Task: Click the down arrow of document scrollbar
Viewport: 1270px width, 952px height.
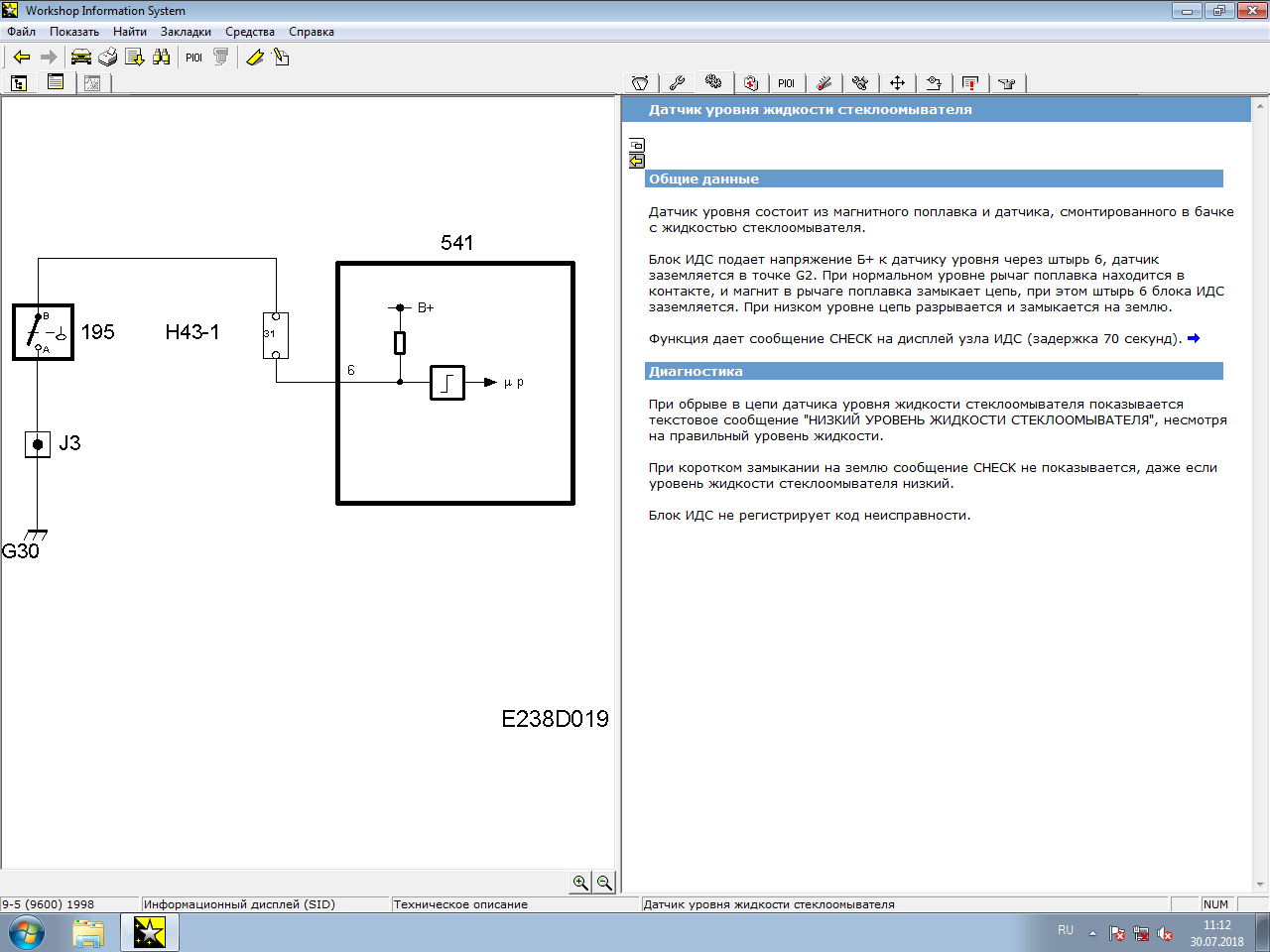Action: [x=1260, y=885]
